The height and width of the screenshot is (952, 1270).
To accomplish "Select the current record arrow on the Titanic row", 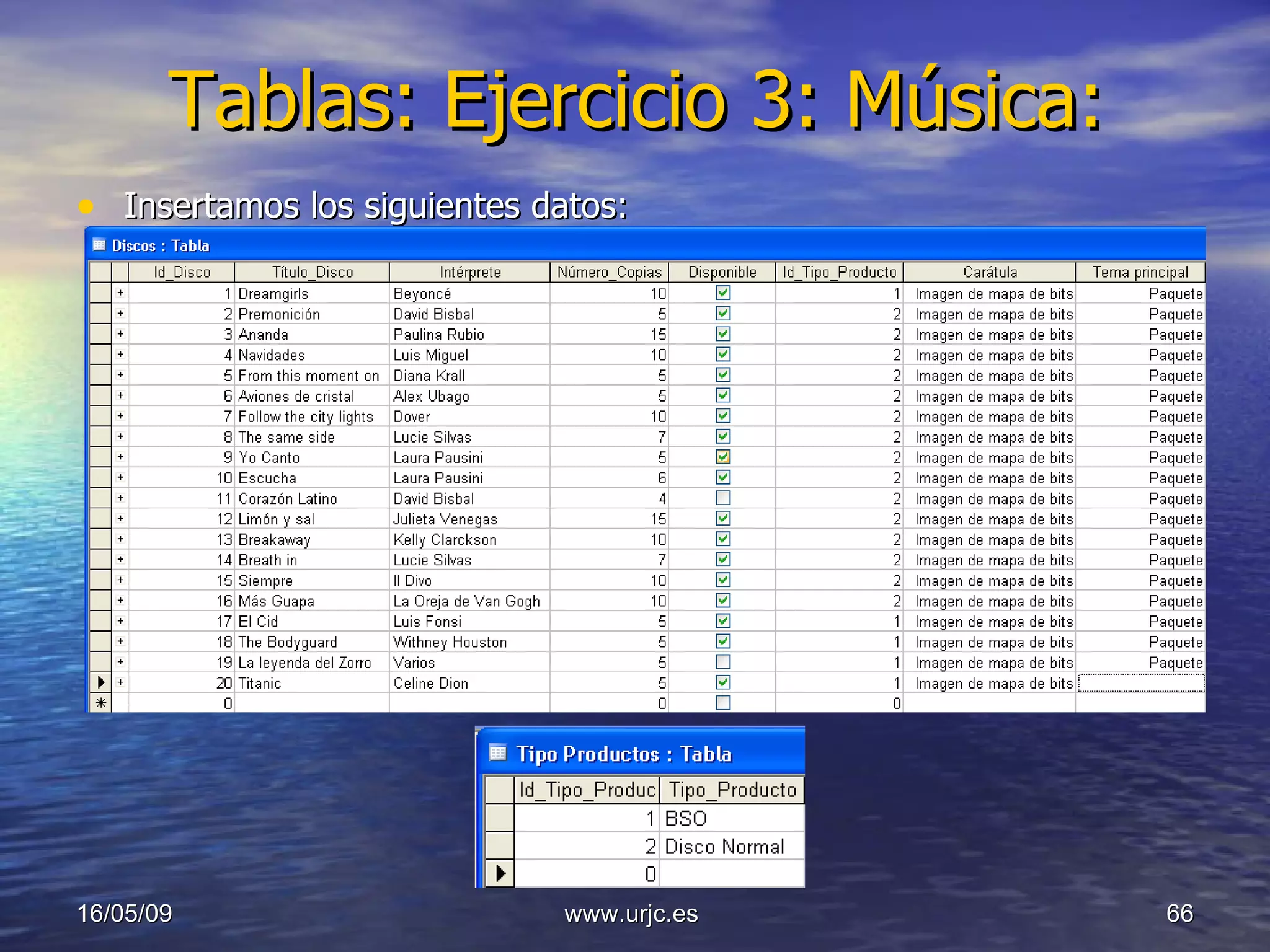I will point(100,682).
